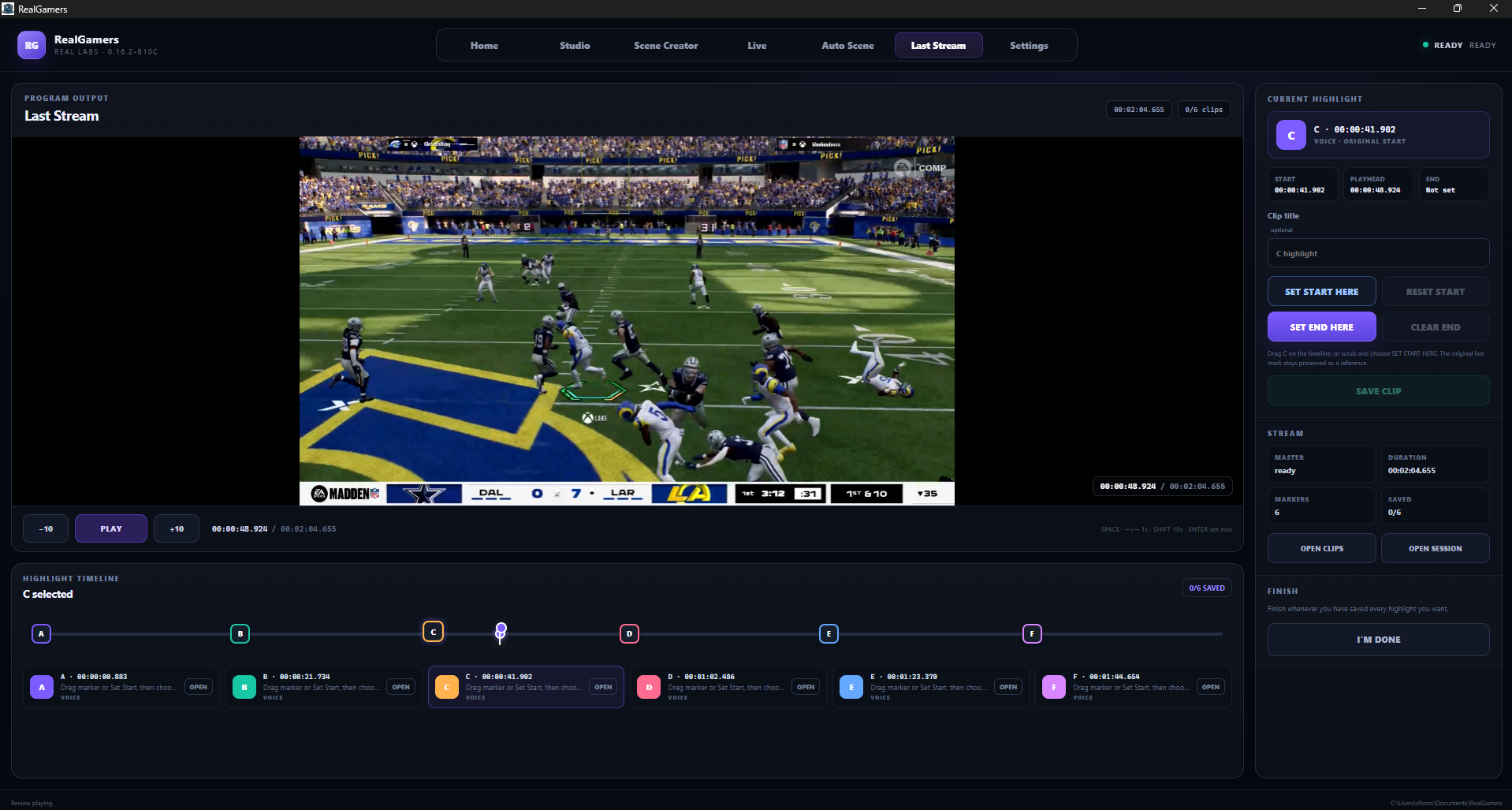Click the purple A icon in marker A card
The height and width of the screenshot is (810, 1512).
(42, 687)
